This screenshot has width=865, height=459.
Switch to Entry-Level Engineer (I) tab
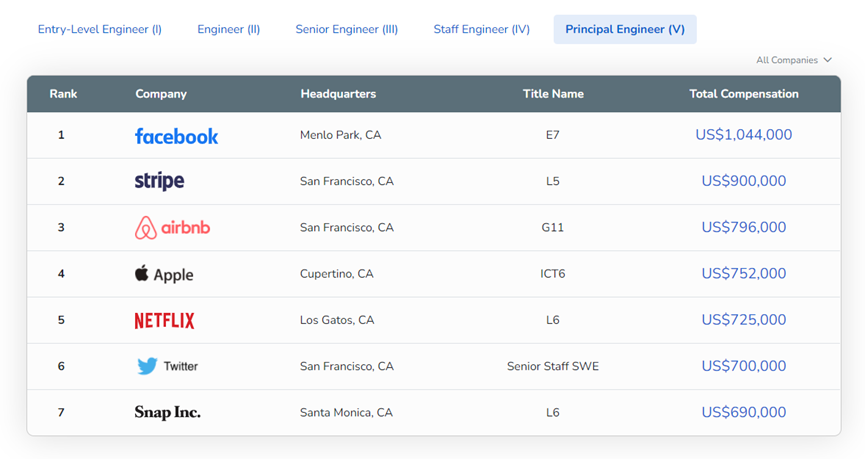pos(100,29)
